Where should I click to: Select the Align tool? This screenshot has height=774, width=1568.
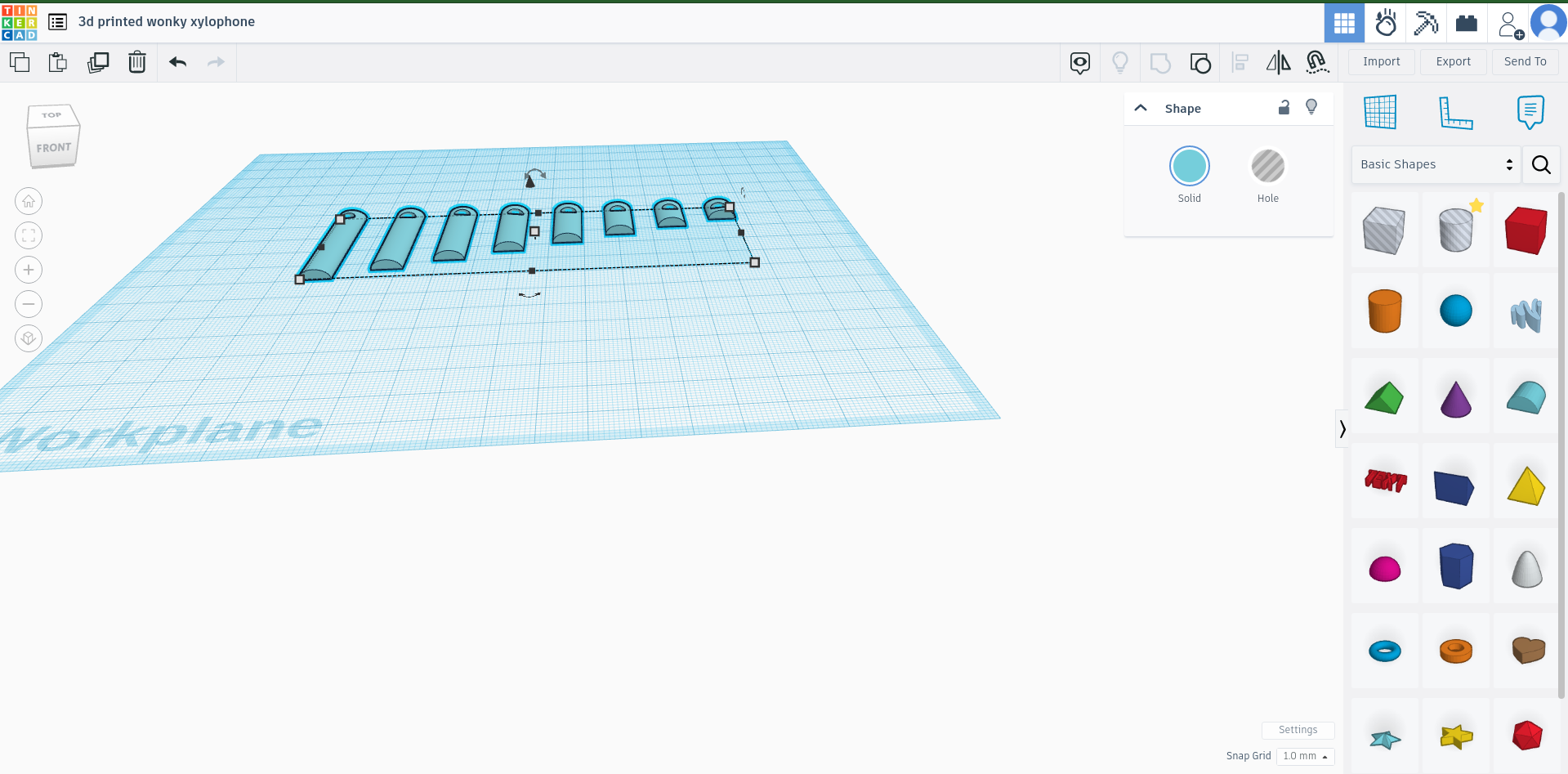[1240, 62]
